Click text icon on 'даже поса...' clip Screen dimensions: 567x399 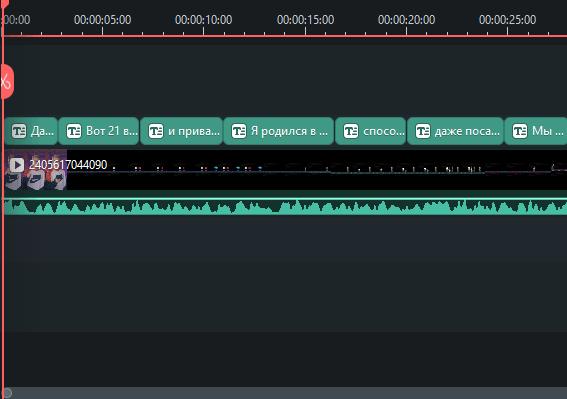click(x=422, y=131)
